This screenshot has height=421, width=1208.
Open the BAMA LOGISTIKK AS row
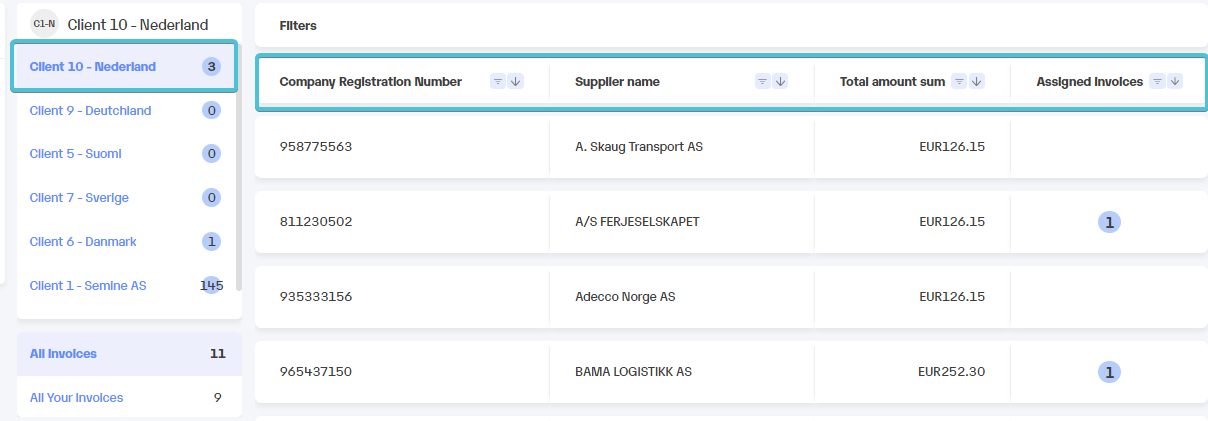pos(731,372)
